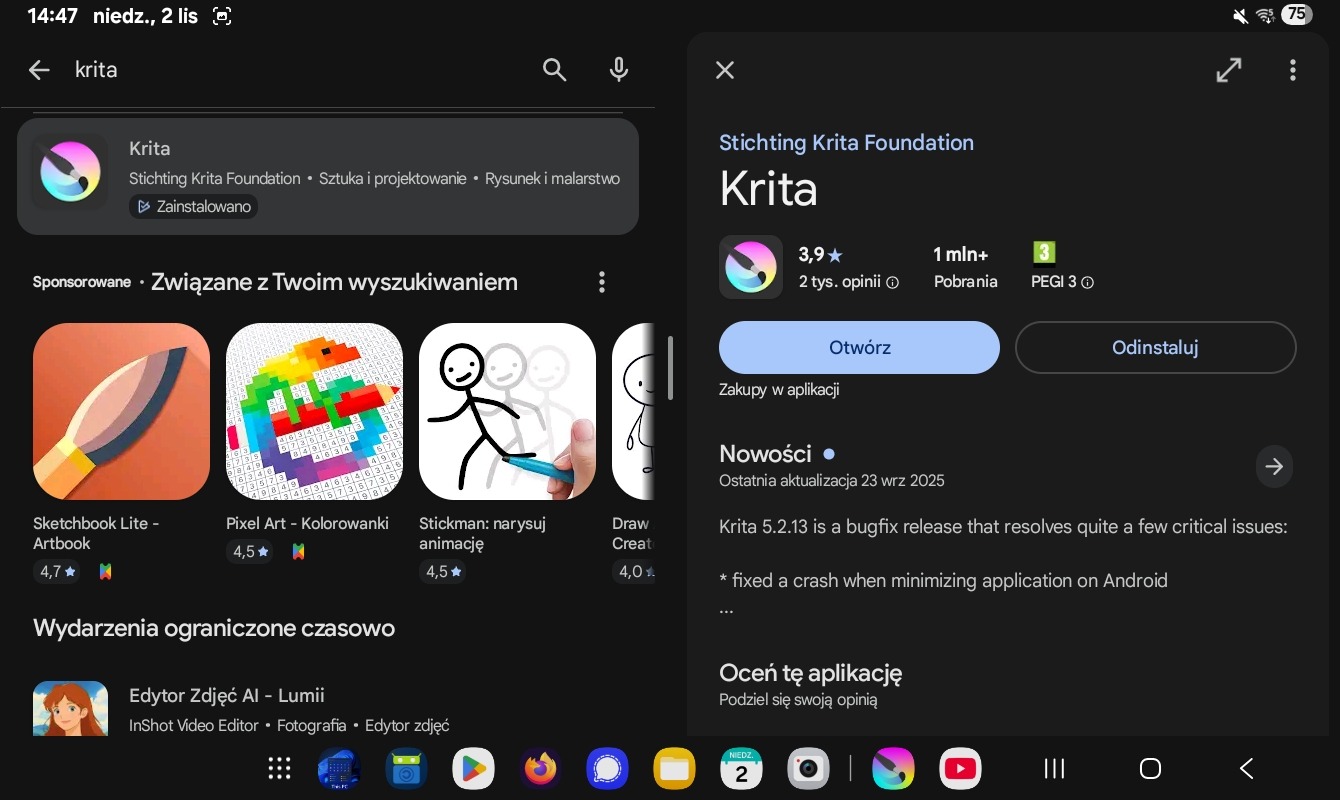Screen dimensions: 1340x800
Task: Close the Krita details panel
Action: (x=725, y=70)
